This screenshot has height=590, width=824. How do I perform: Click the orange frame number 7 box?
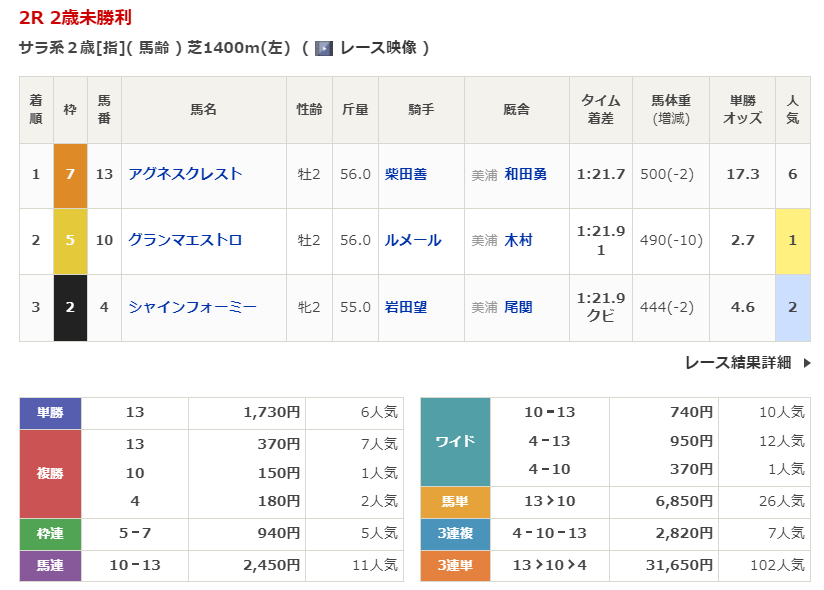click(70, 174)
